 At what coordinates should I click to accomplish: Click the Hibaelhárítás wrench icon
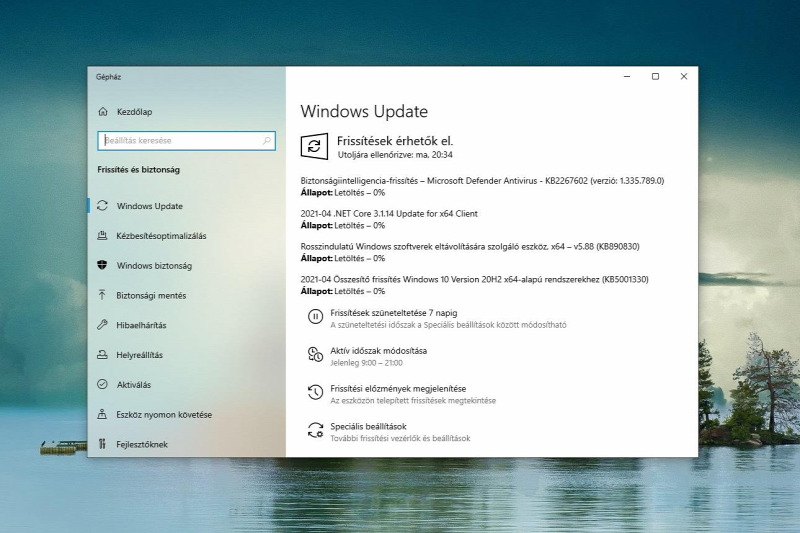pos(102,324)
